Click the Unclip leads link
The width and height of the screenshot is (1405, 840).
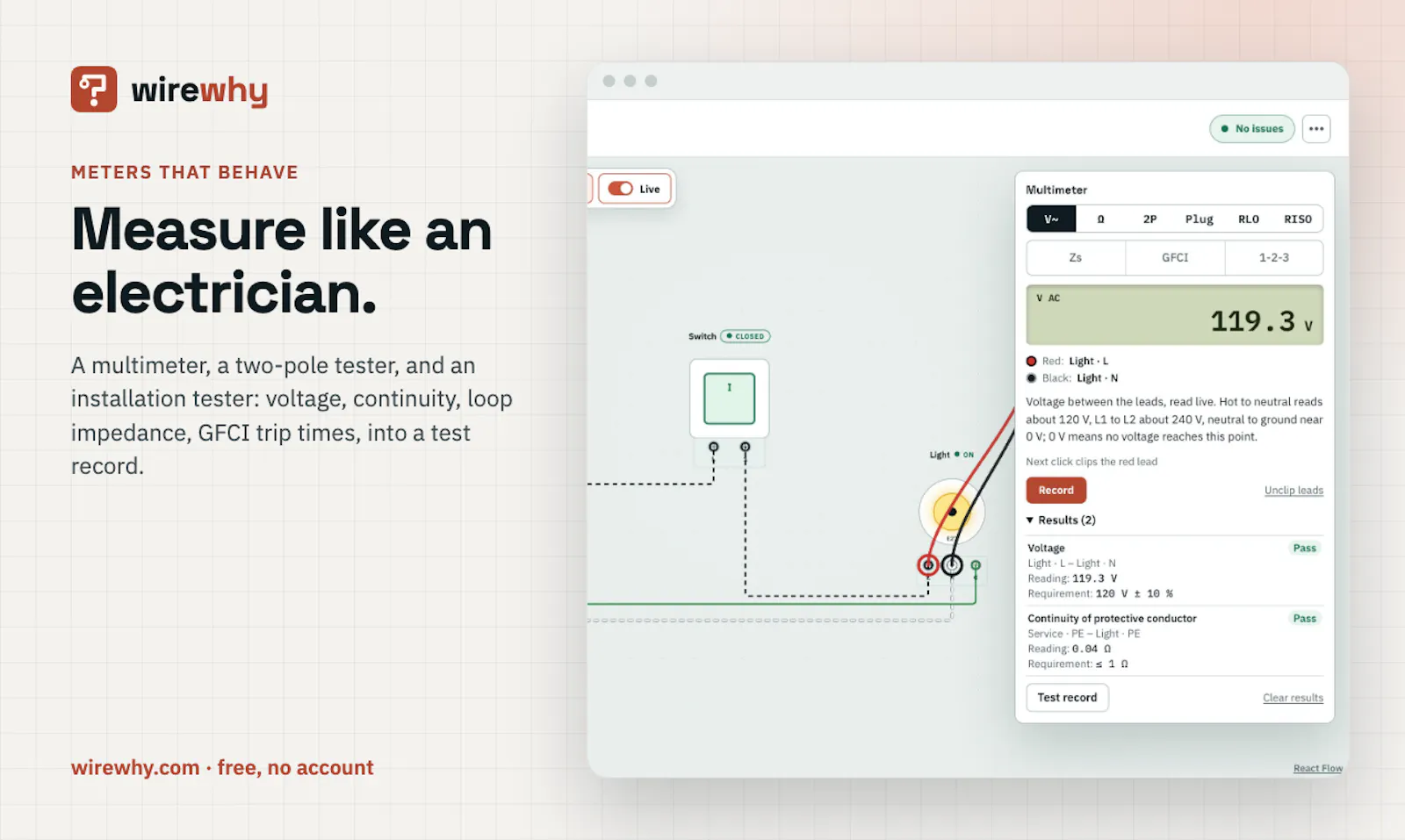(x=1293, y=491)
